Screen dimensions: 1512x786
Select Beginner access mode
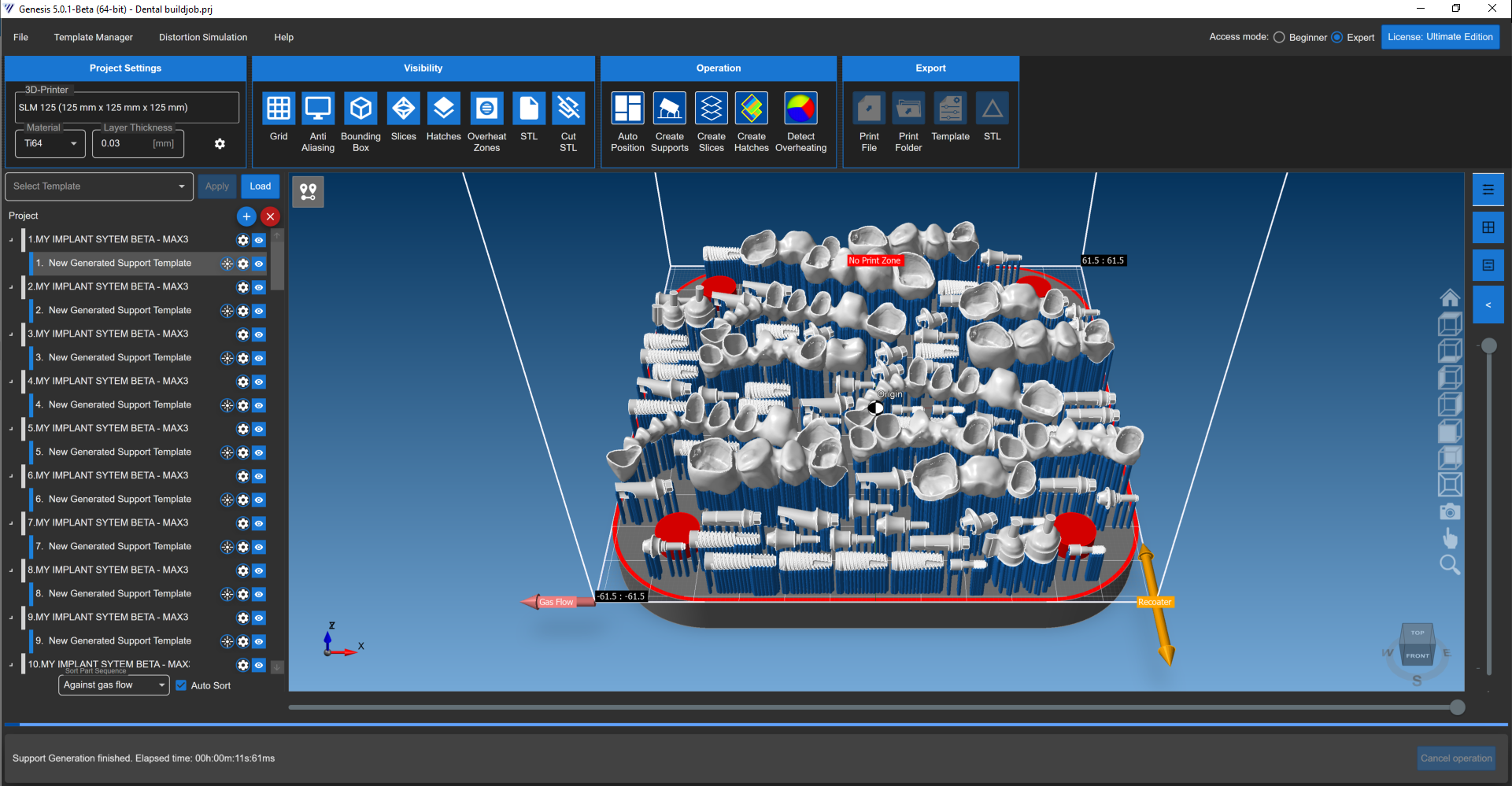1280,37
